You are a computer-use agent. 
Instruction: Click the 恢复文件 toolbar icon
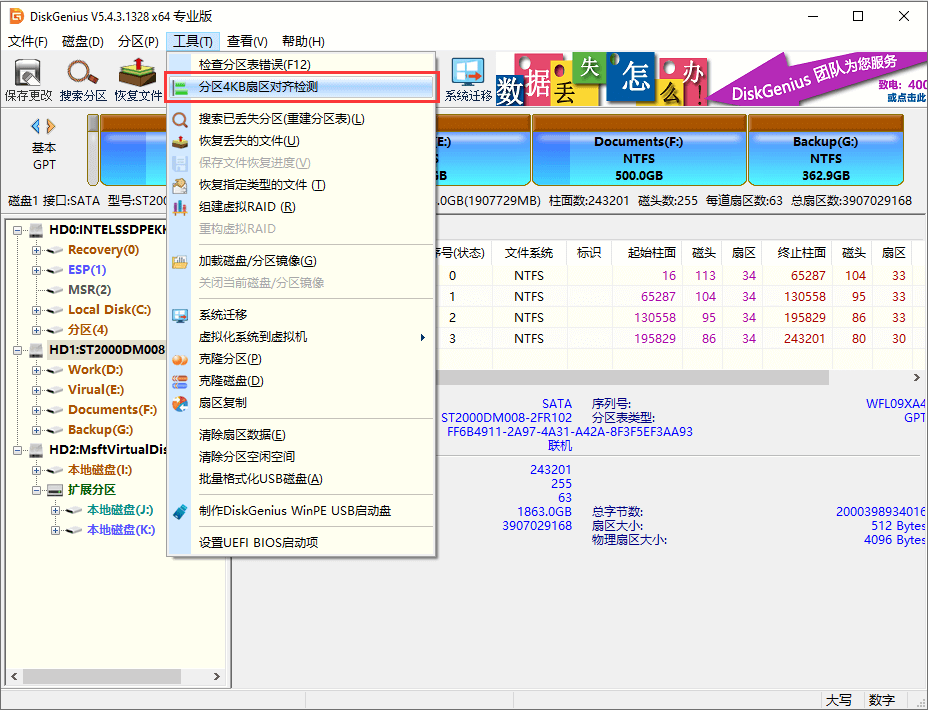coord(137,73)
